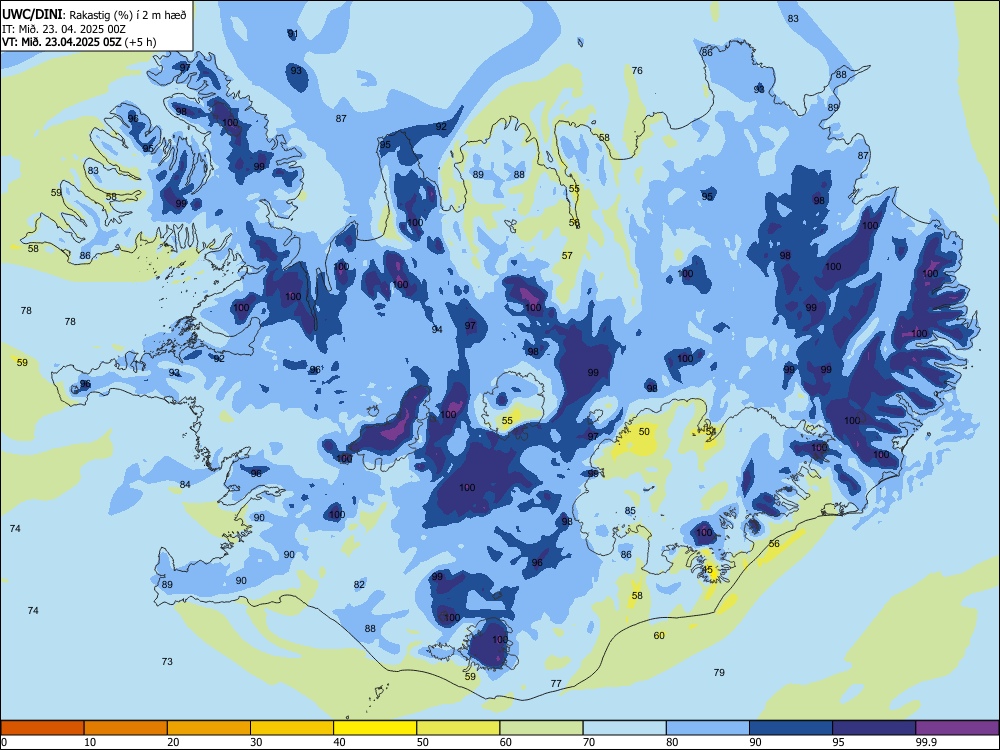Click the 'VT: Mið. 23.04.2025 05Z (+5 h)' line
The width and height of the screenshot is (1000, 750).
coord(79,42)
